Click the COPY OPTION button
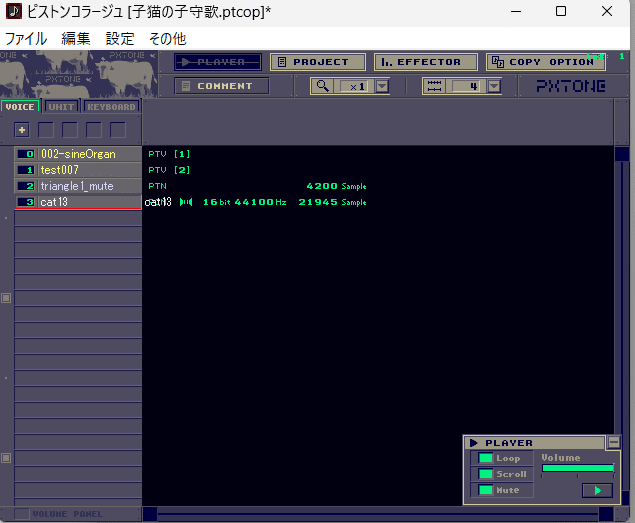The width and height of the screenshot is (635, 523). tap(546, 62)
